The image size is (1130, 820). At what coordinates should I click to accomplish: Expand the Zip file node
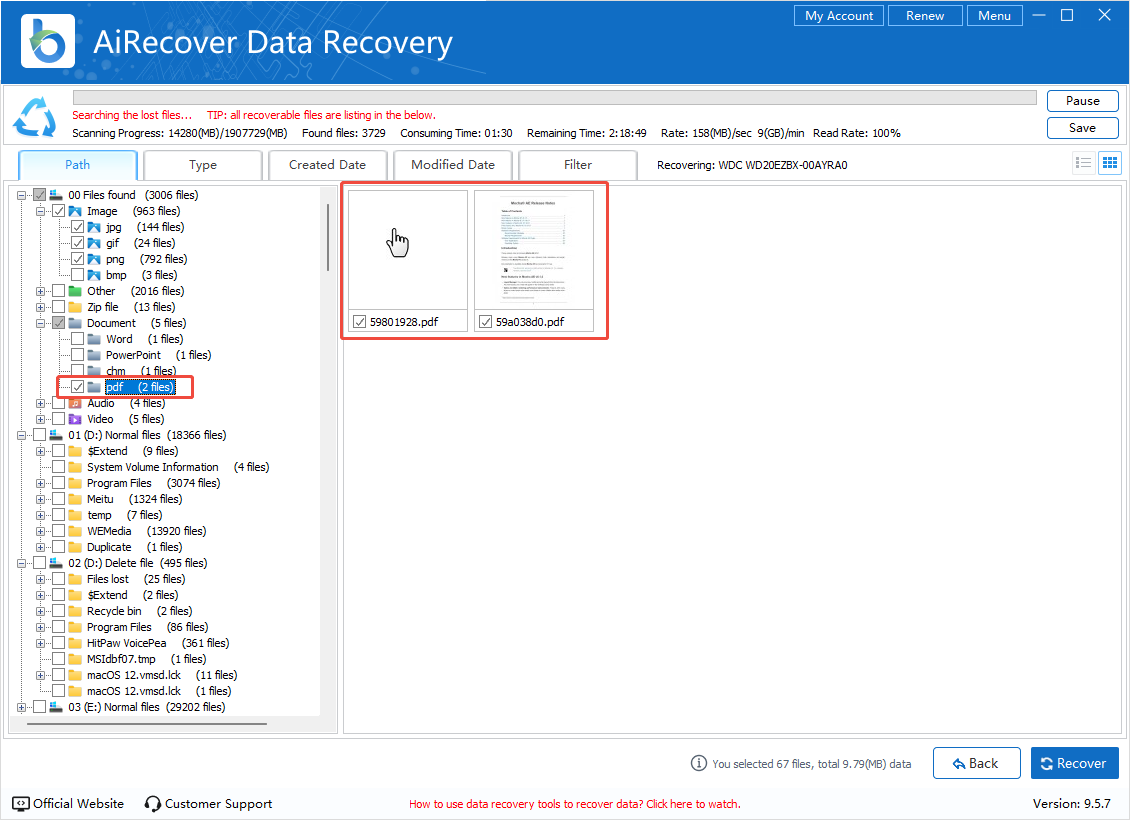tap(41, 307)
